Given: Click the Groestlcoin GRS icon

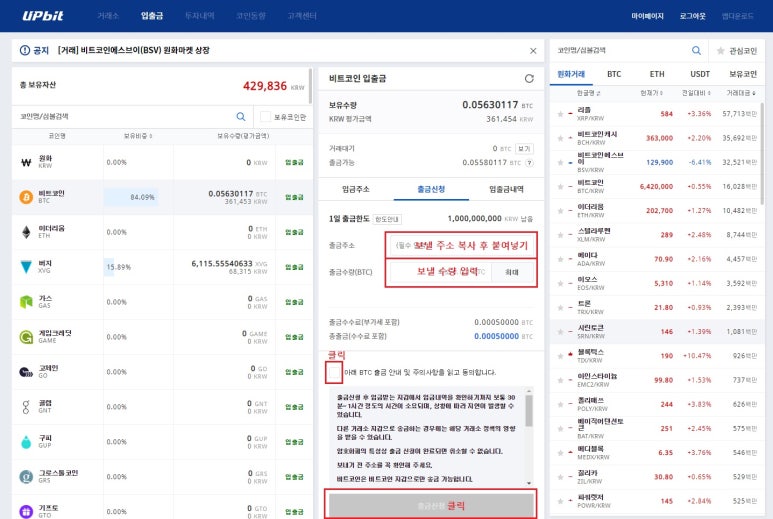Looking at the screenshot, I should coord(26,477).
